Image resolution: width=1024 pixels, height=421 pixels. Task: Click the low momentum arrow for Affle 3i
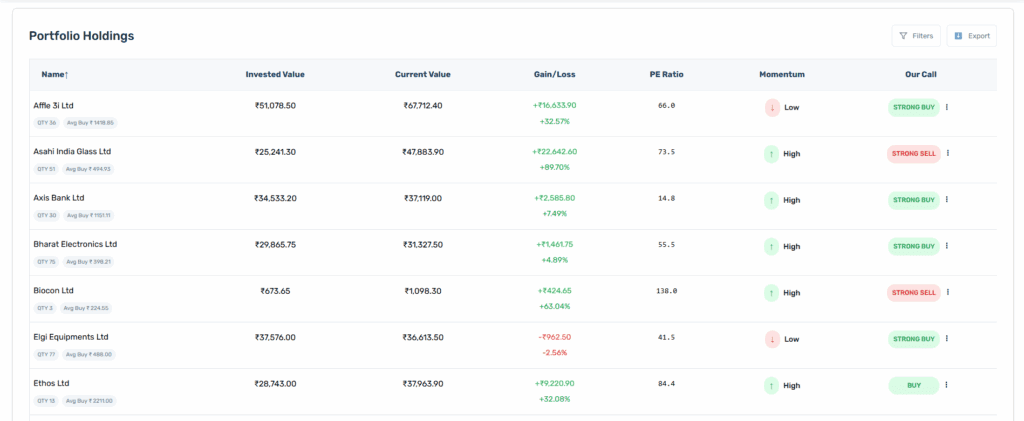pyautogui.click(x=772, y=107)
